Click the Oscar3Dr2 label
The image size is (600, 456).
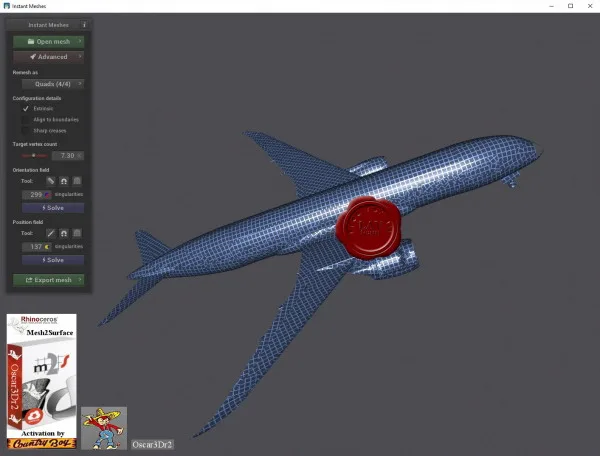coord(152,445)
